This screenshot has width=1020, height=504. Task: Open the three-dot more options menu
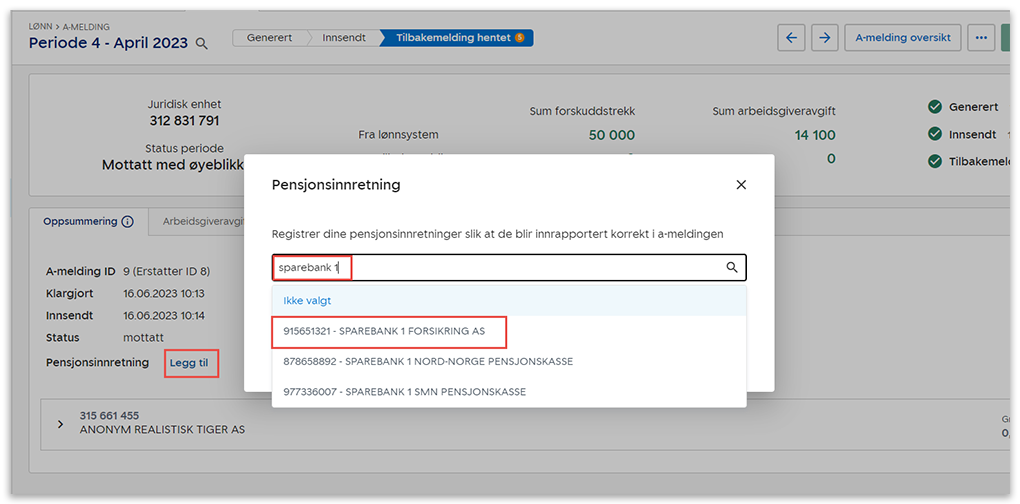pos(980,38)
